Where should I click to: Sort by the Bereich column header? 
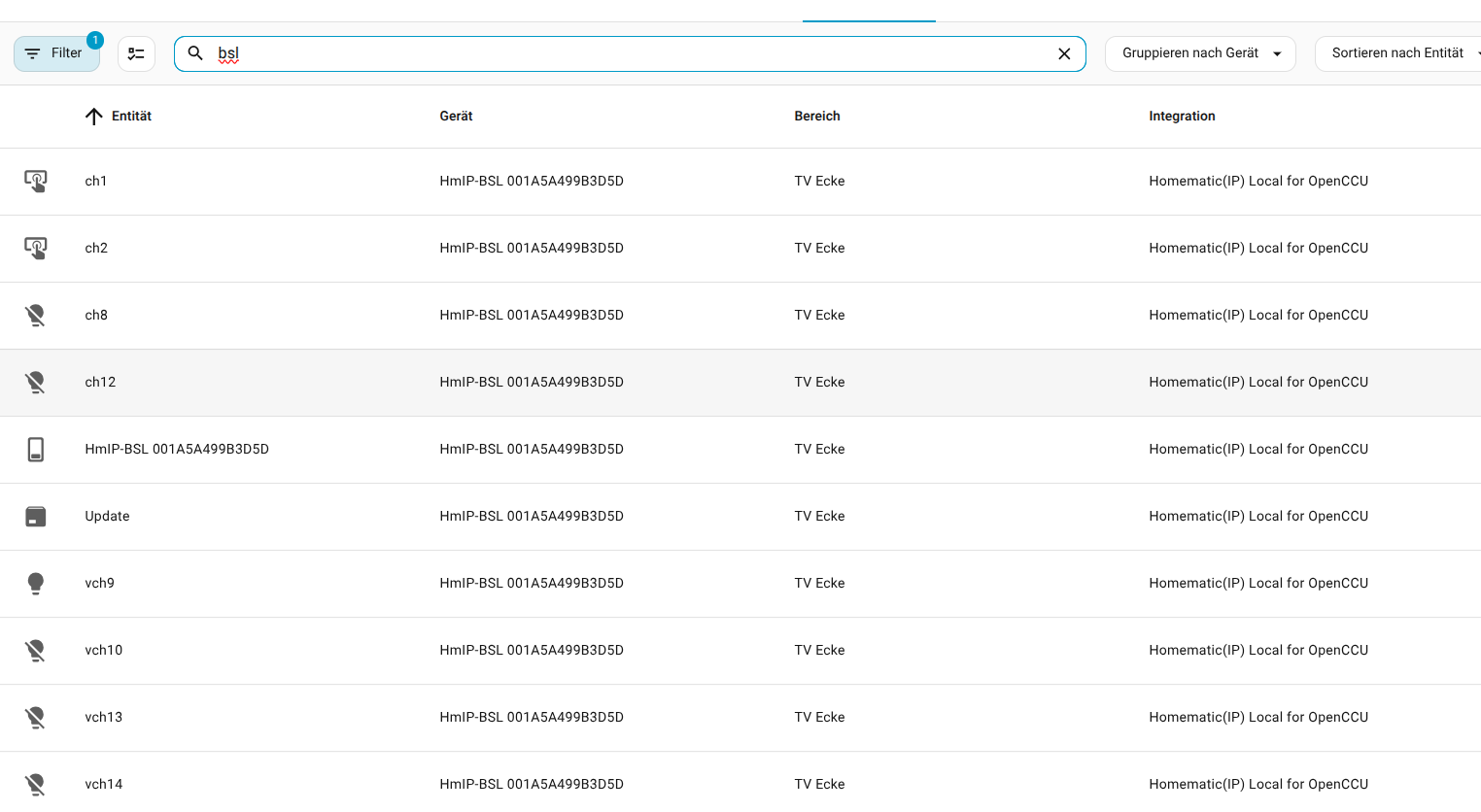[x=816, y=117]
